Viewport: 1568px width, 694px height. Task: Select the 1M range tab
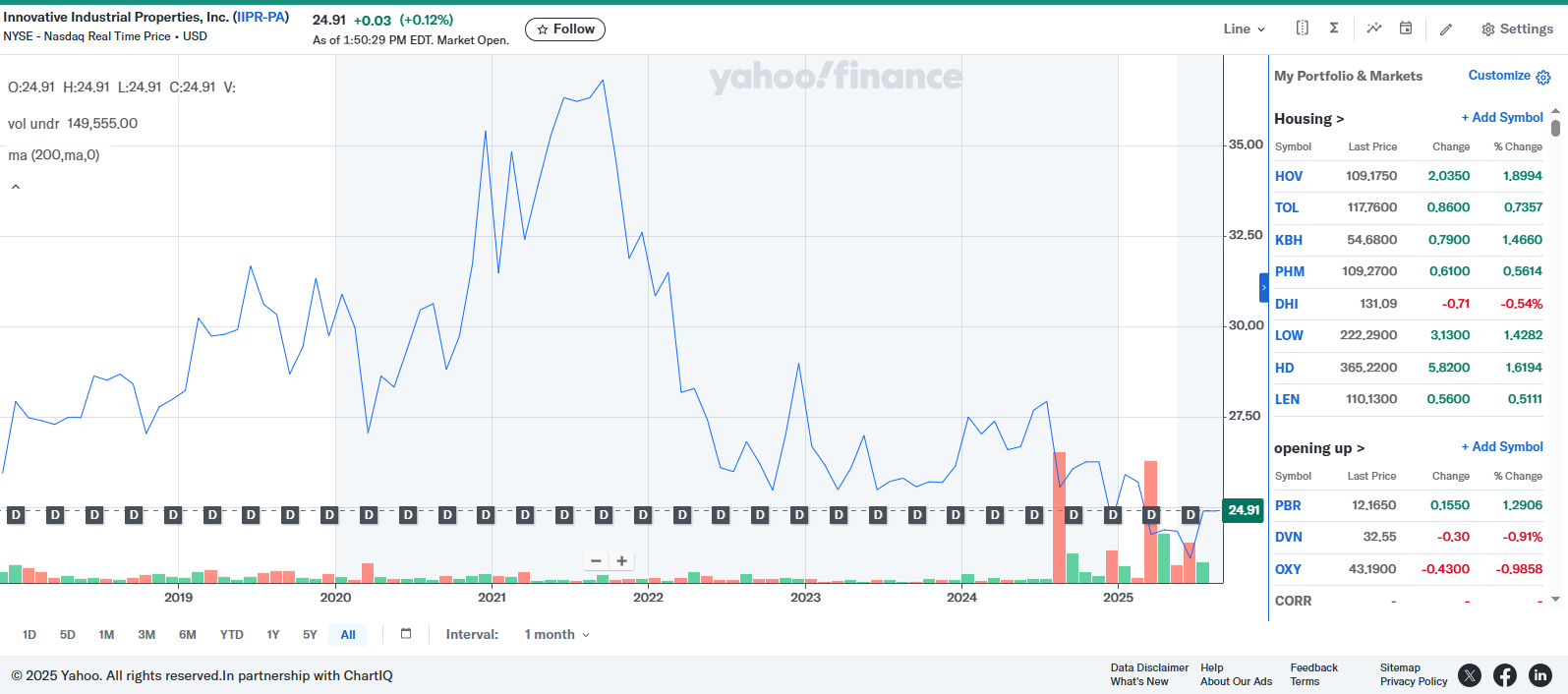coord(106,635)
